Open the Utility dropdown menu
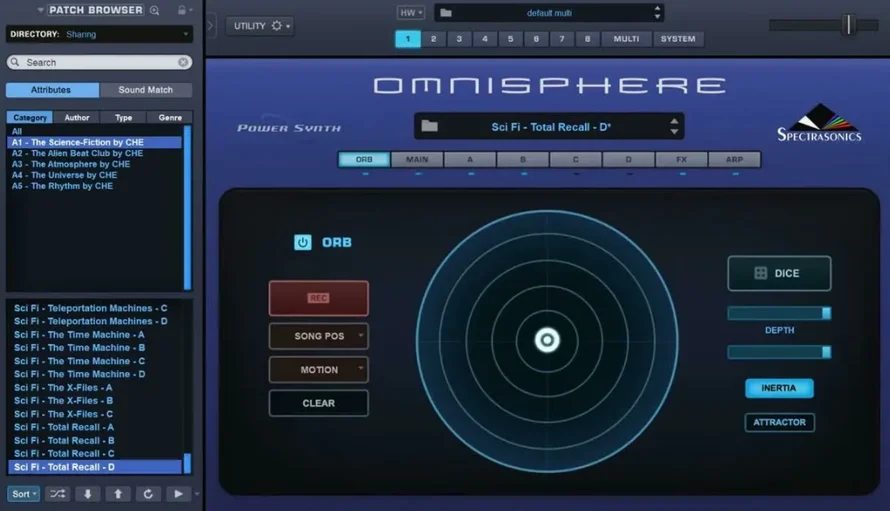The image size is (890, 511). point(259,26)
